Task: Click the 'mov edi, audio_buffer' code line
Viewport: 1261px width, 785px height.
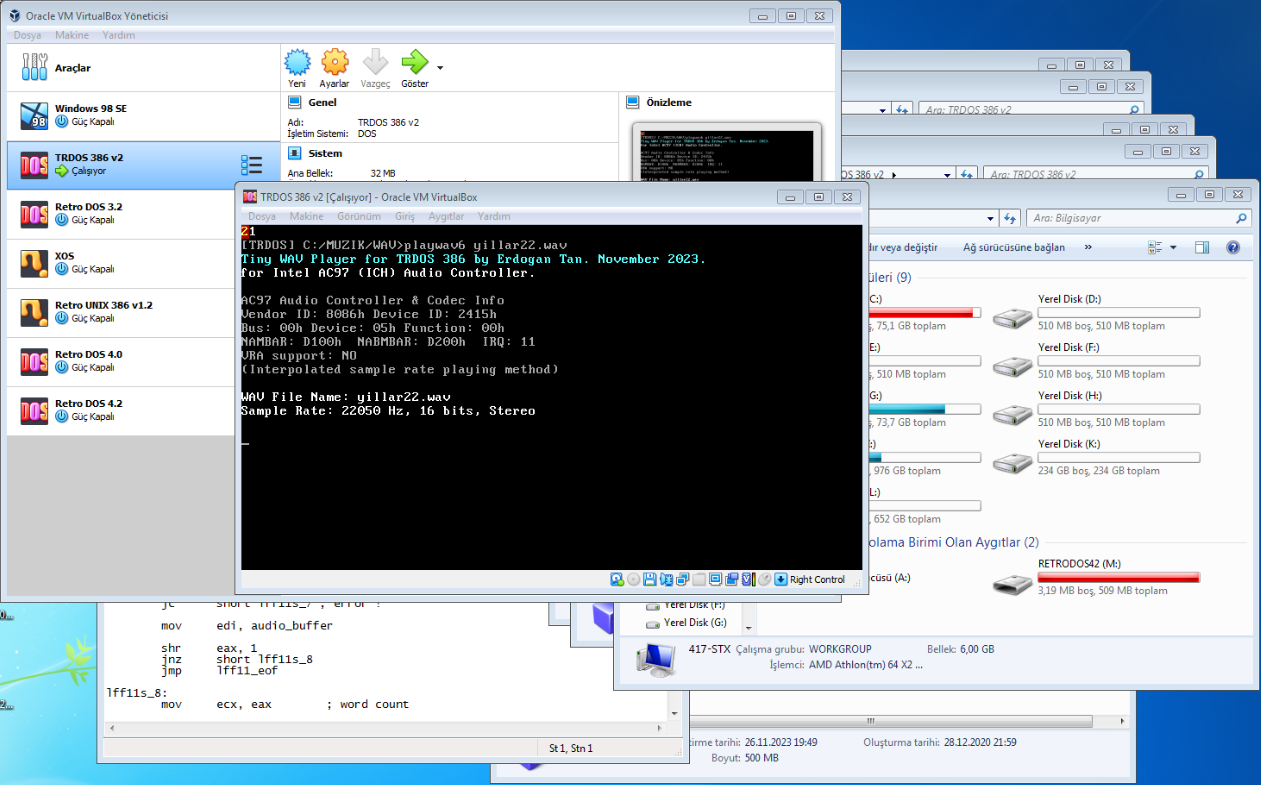Action: click(247, 626)
